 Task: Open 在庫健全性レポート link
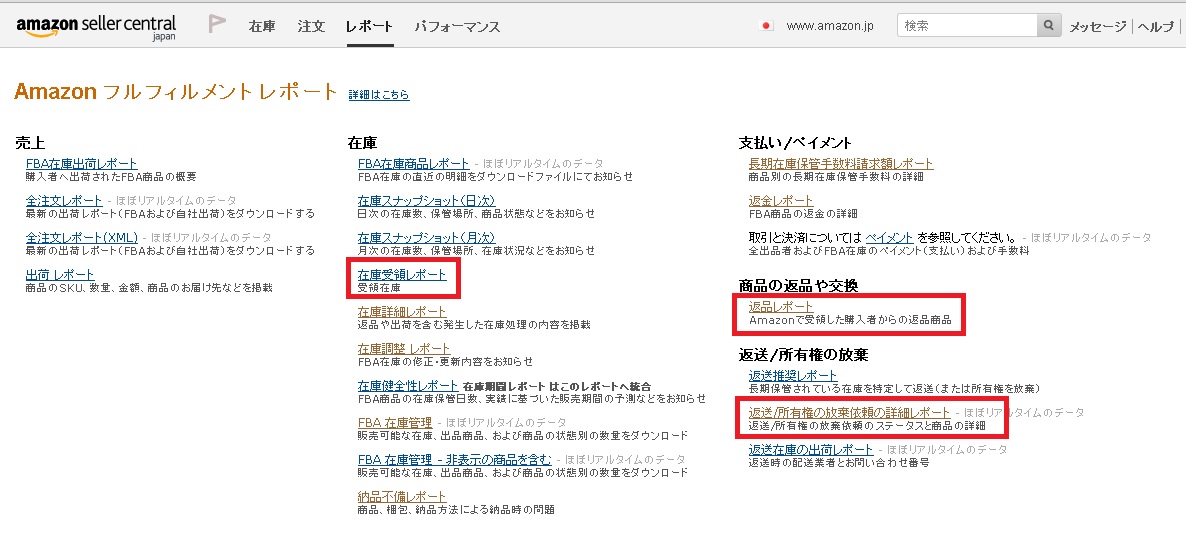coord(408,386)
